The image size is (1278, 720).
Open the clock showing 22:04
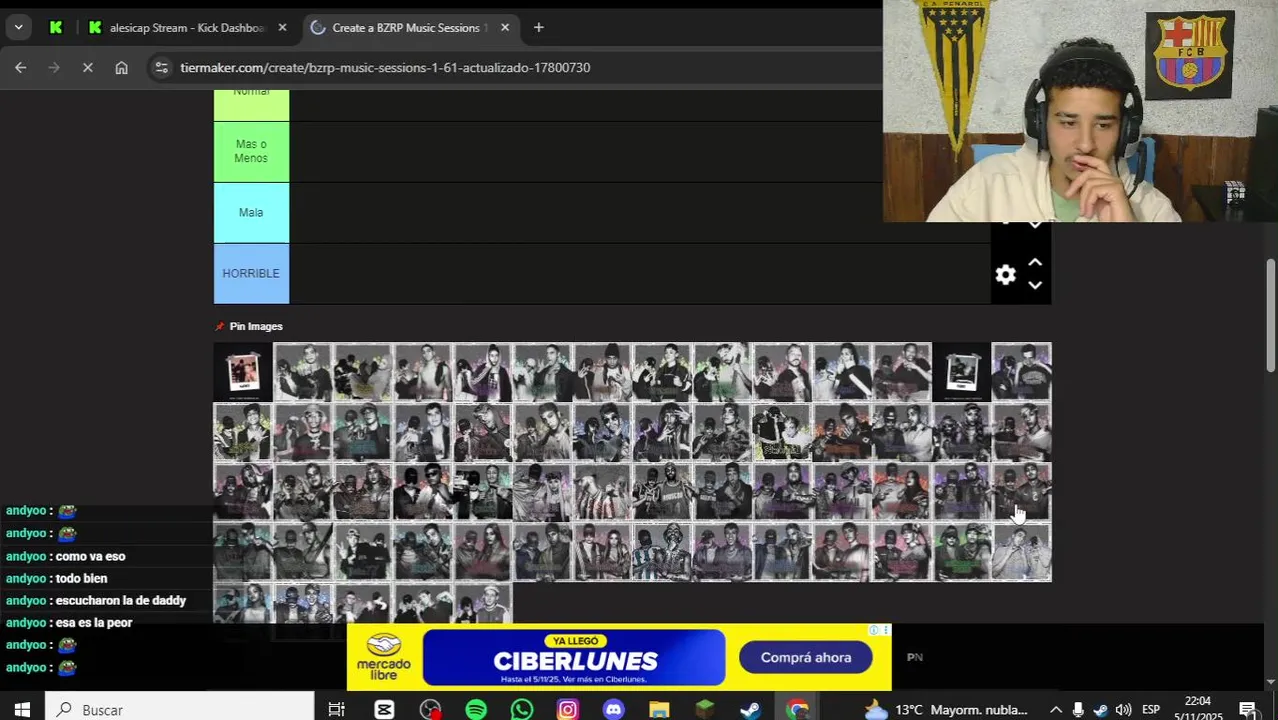[x=1197, y=709]
